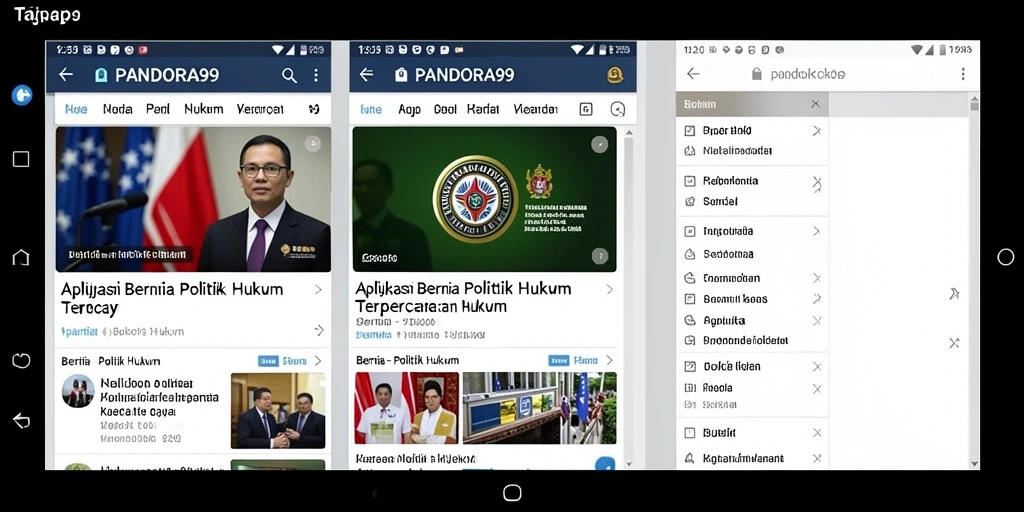Tap icon at end of left screen tab row

coord(314,109)
